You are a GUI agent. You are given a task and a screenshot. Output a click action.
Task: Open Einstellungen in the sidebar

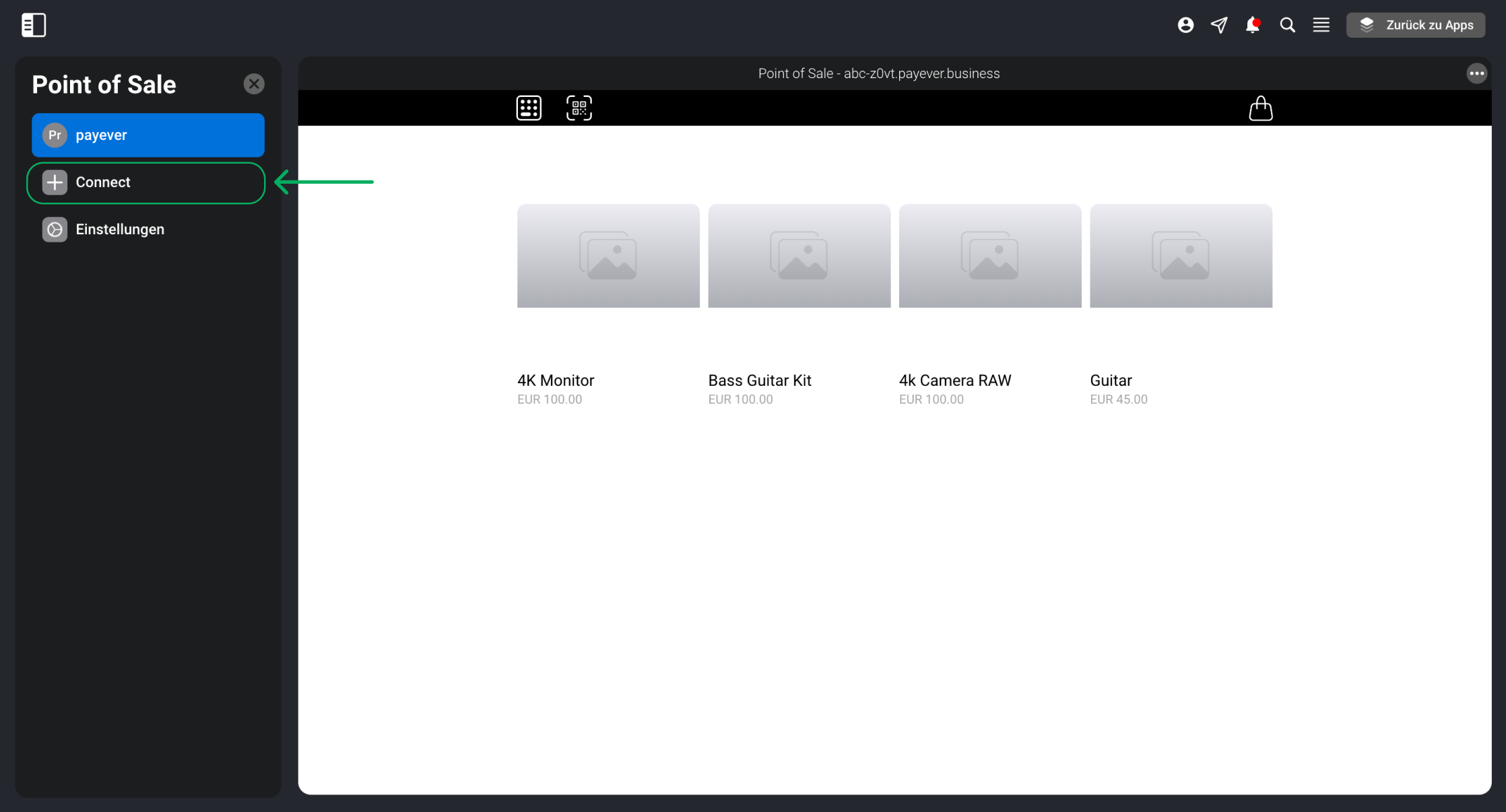click(148, 230)
